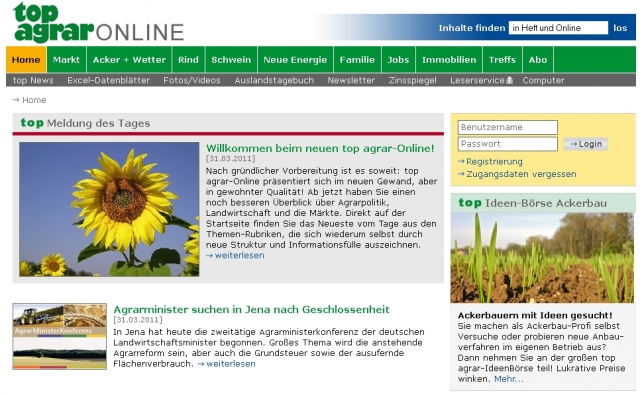Click the Home breadcrumb link
This screenshot has height=395, width=640.
pyautogui.click(x=34, y=100)
